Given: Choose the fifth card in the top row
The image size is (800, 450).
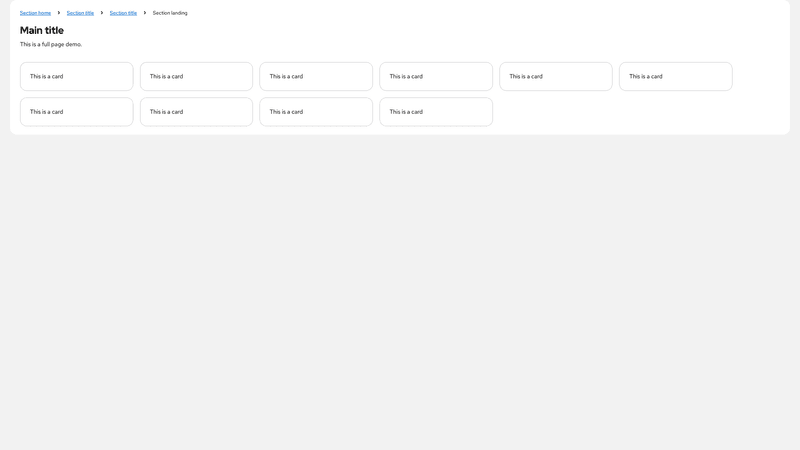Looking at the screenshot, I should coord(556,76).
